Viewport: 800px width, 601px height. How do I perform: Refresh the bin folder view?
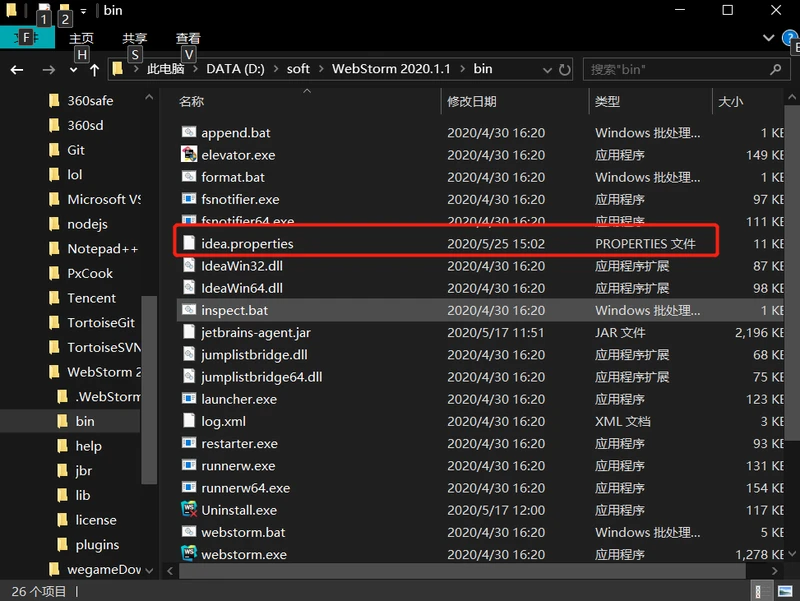[x=564, y=69]
